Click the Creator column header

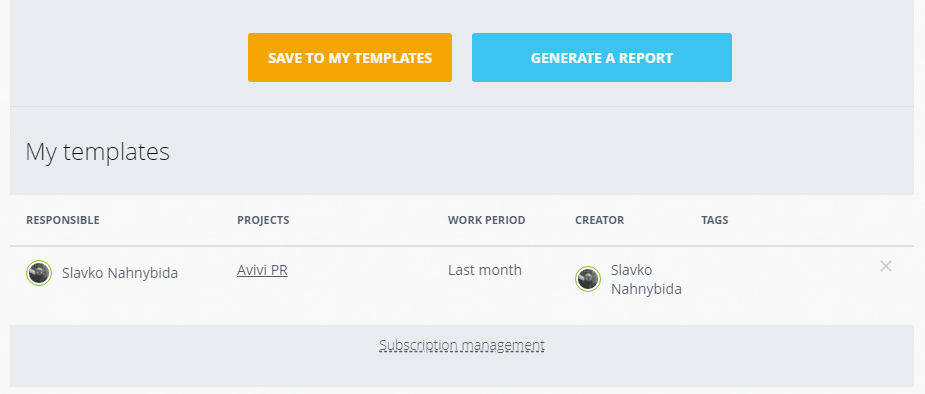point(599,220)
